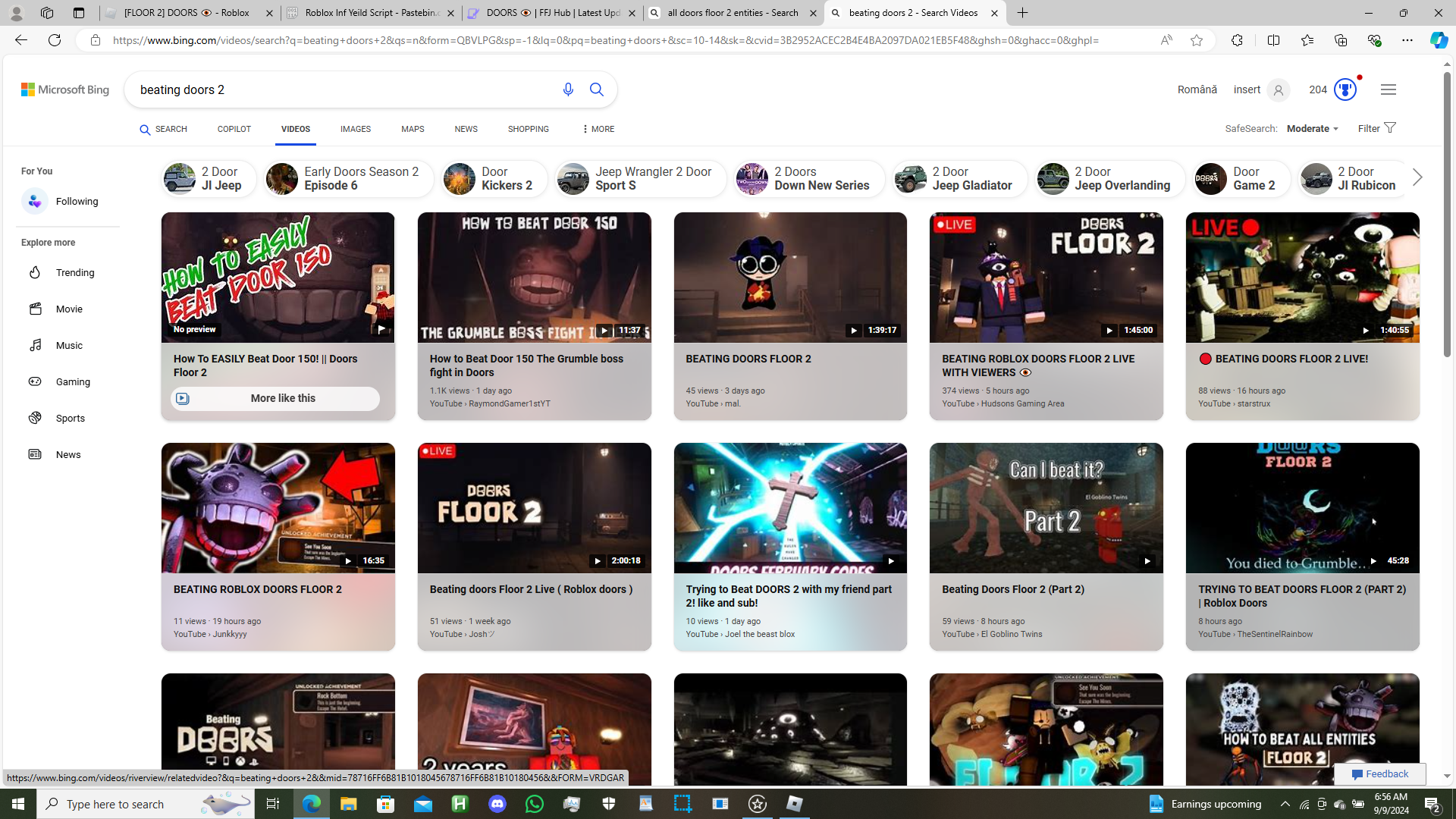Expand the MORE menu in navigation
Image resolution: width=1456 pixels, height=819 pixels.
point(598,130)
